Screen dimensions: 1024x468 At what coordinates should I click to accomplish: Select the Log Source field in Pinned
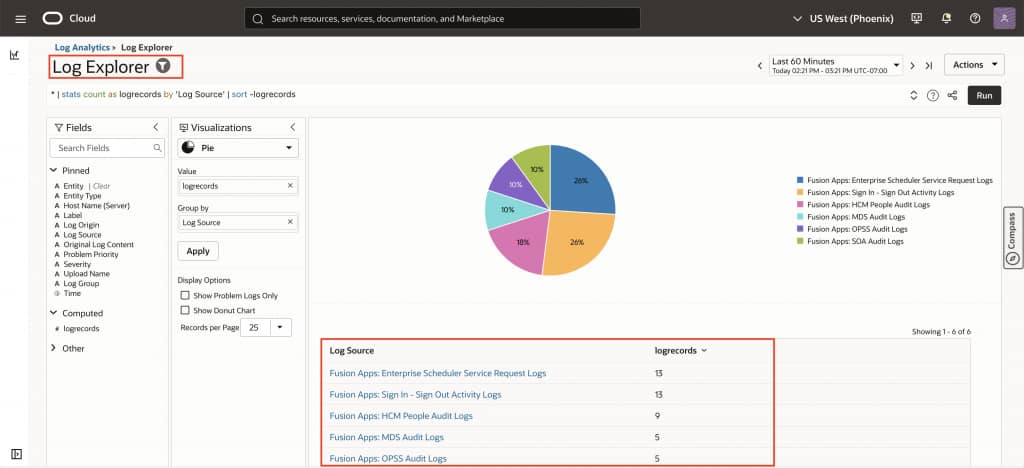tap(82, 235)
